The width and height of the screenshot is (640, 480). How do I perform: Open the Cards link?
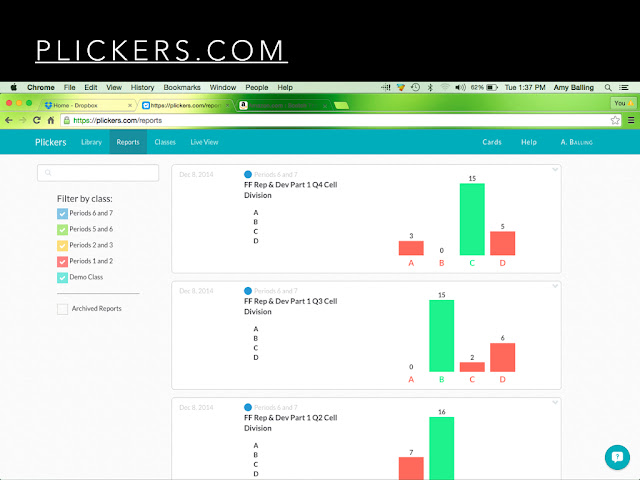coord(492,142)
